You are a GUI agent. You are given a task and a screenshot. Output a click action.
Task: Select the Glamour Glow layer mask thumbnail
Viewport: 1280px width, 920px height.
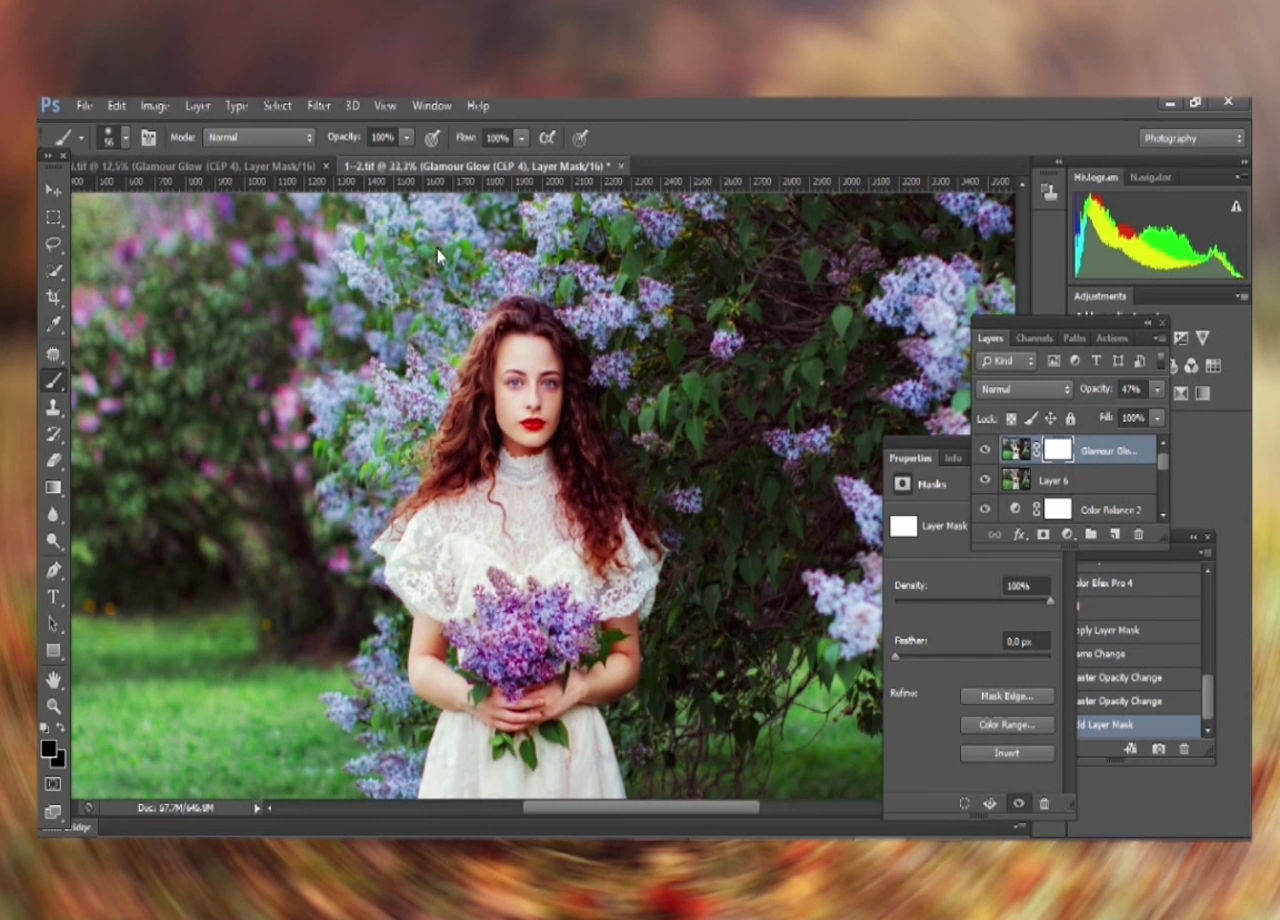click(1057, 450)
